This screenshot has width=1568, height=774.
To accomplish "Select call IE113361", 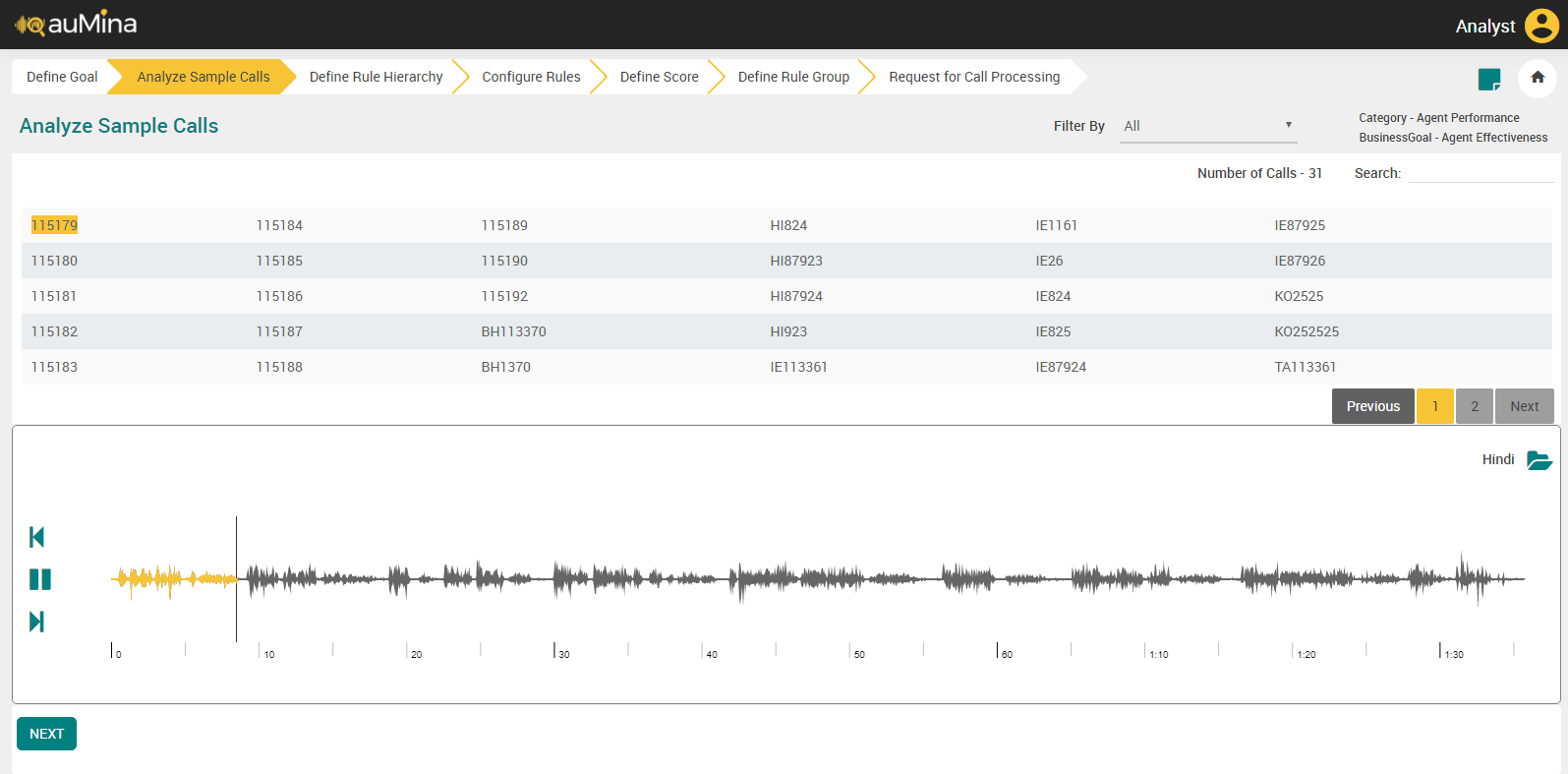I will point(798,367).
